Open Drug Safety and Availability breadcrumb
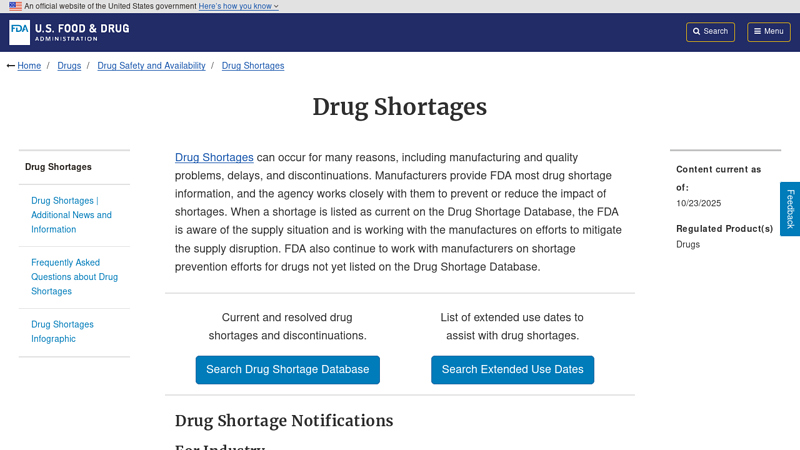Screen dimensions: 800x450 (151, 66)
